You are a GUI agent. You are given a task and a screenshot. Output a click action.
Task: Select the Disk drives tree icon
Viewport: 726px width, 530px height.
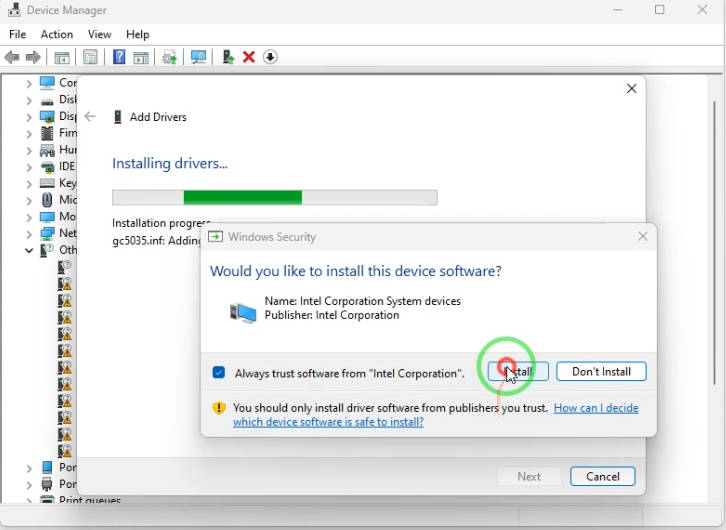47,100
